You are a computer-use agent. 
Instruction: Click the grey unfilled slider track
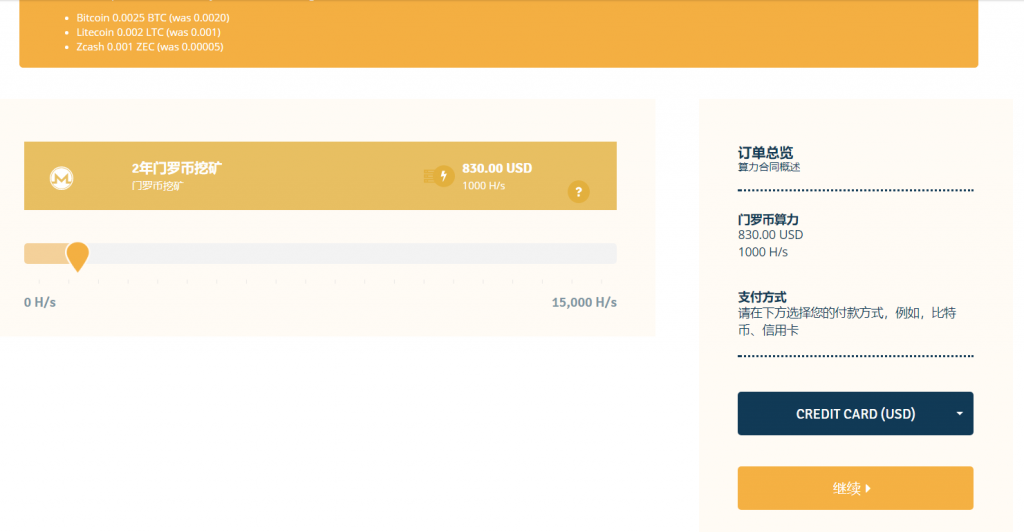pos(350,254)
